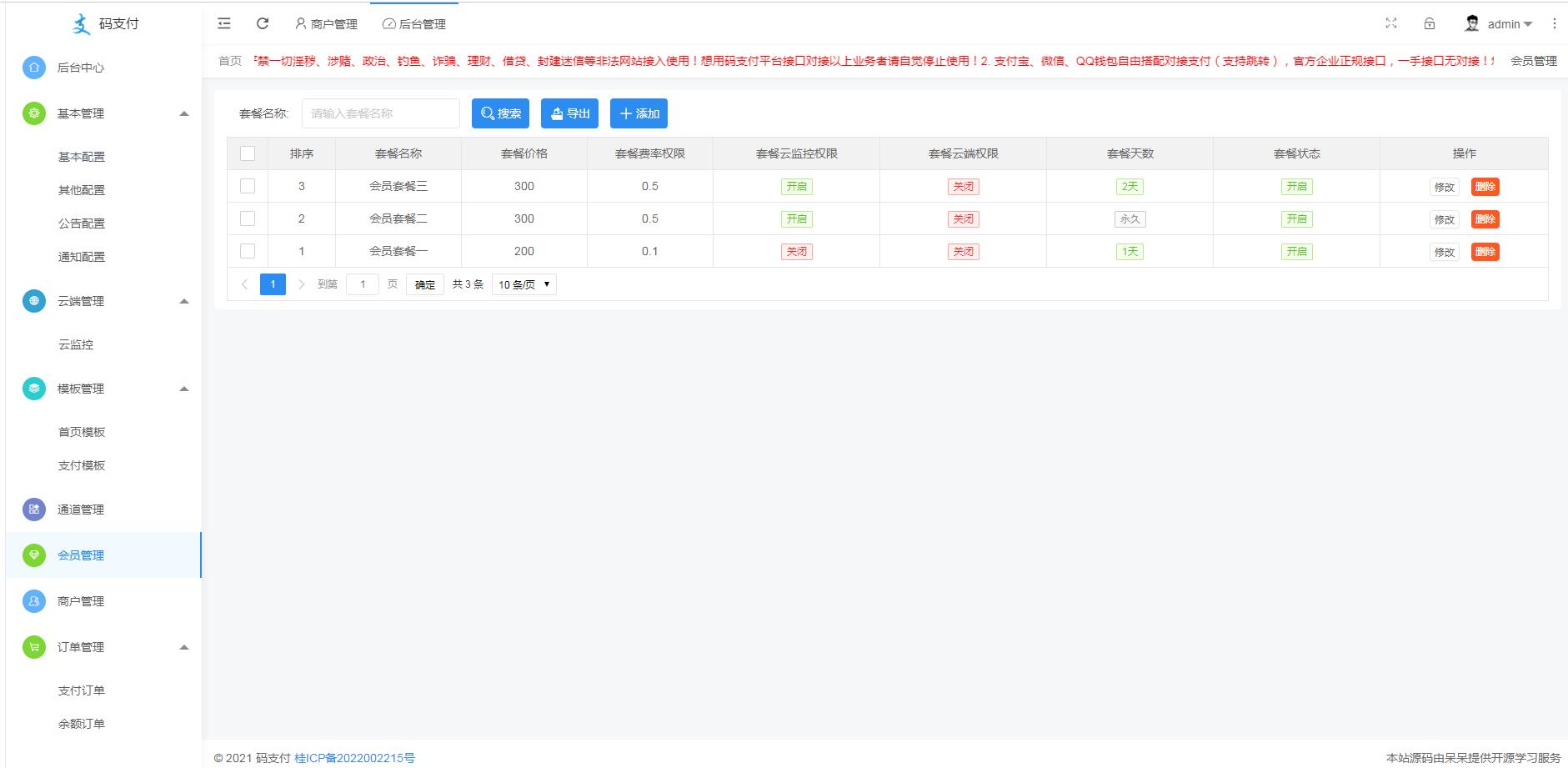
Task: Click the 桂ICP备2022002215号 footer link
Action: click(x=354, y=758)
